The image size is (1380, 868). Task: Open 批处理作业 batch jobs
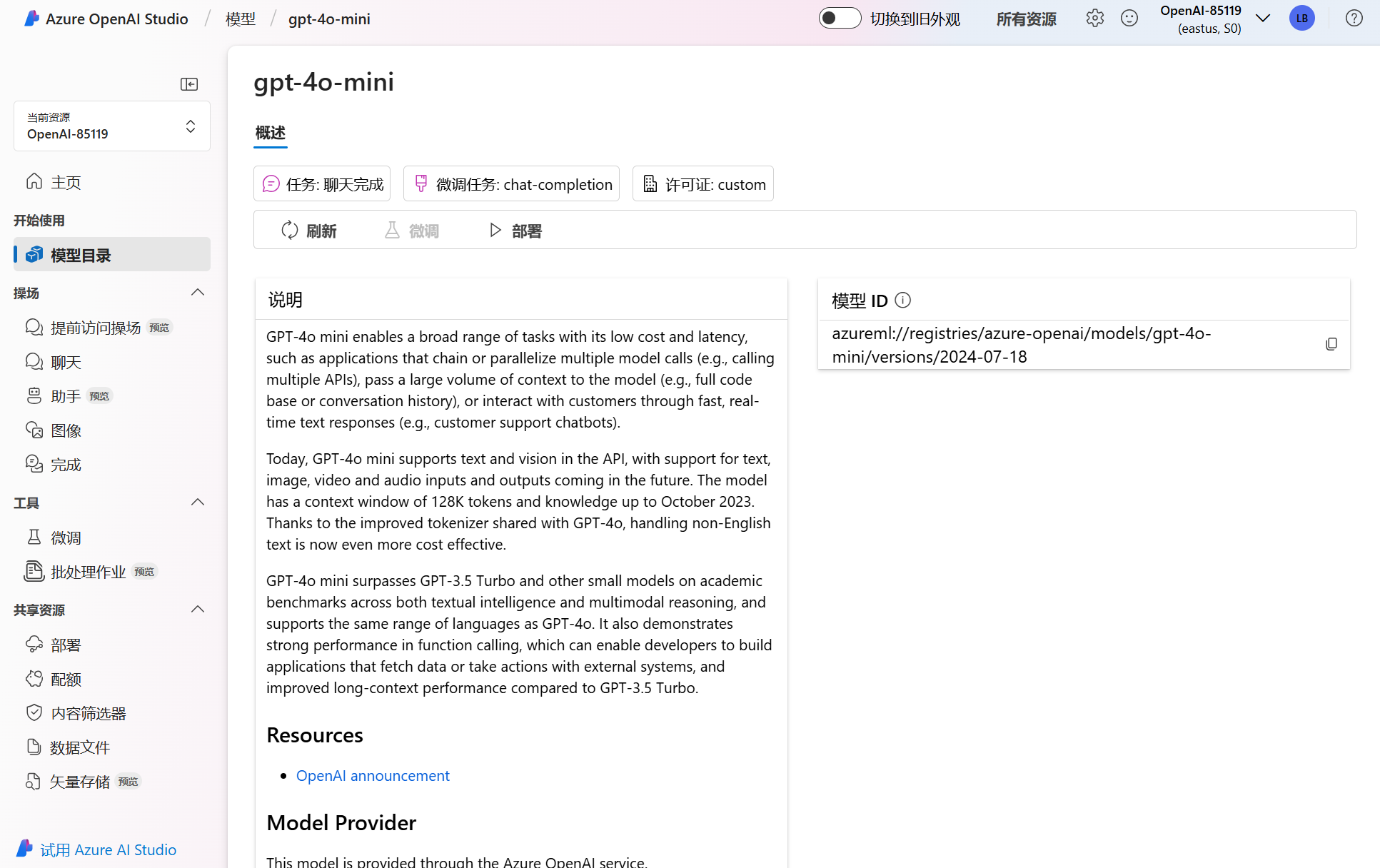[x=112, y=572]
